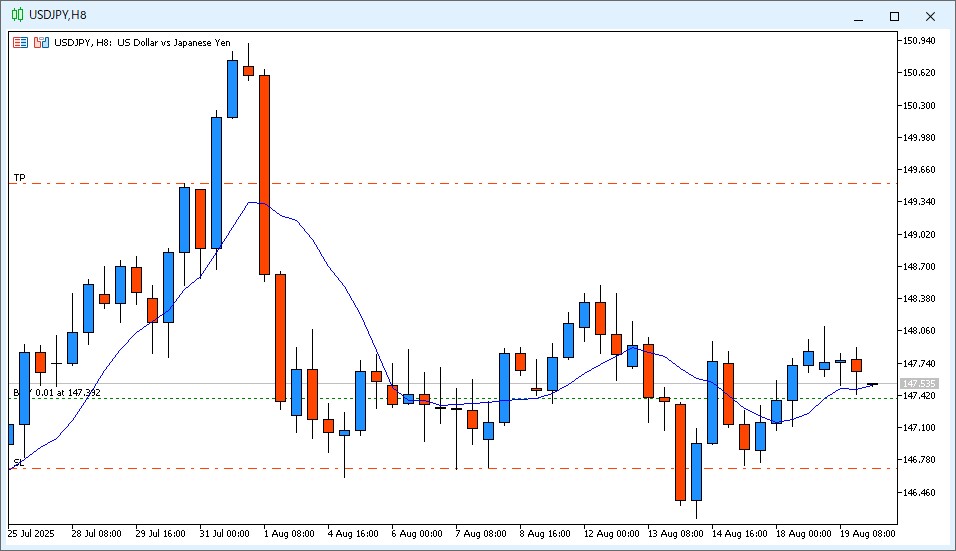Click the 149.980 price scale label
This screenshot has width=956, height=551.
(919, 138)
